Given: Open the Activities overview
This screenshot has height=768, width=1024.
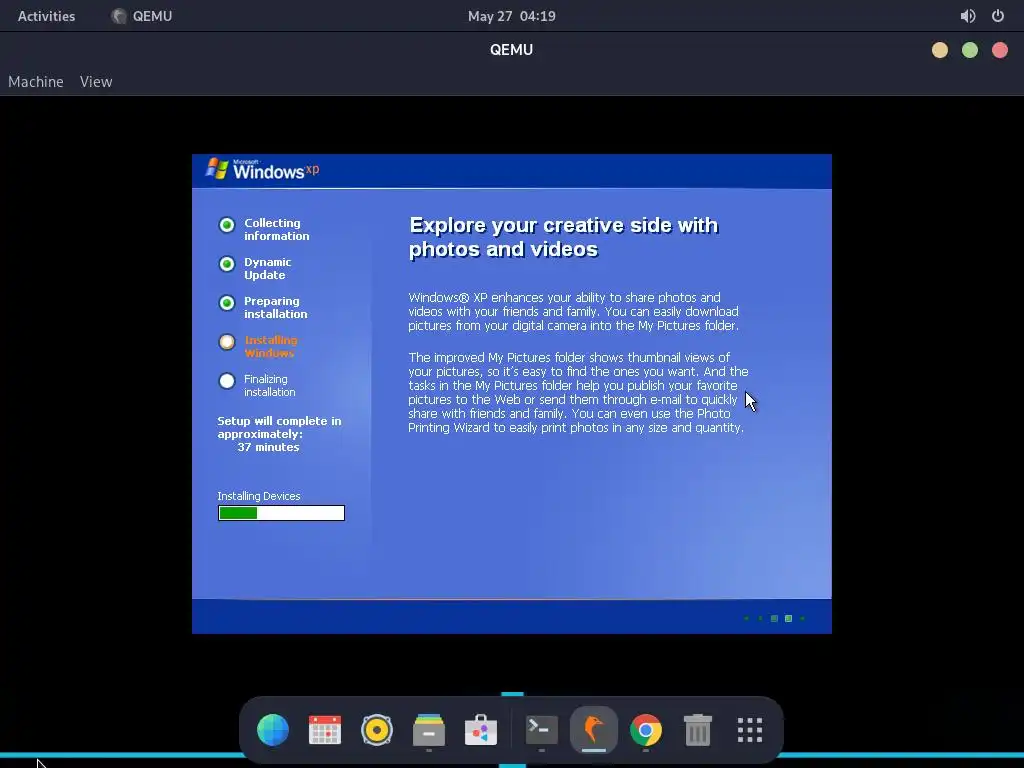Looking at the screenshot, I should click(x=46, y=16).
